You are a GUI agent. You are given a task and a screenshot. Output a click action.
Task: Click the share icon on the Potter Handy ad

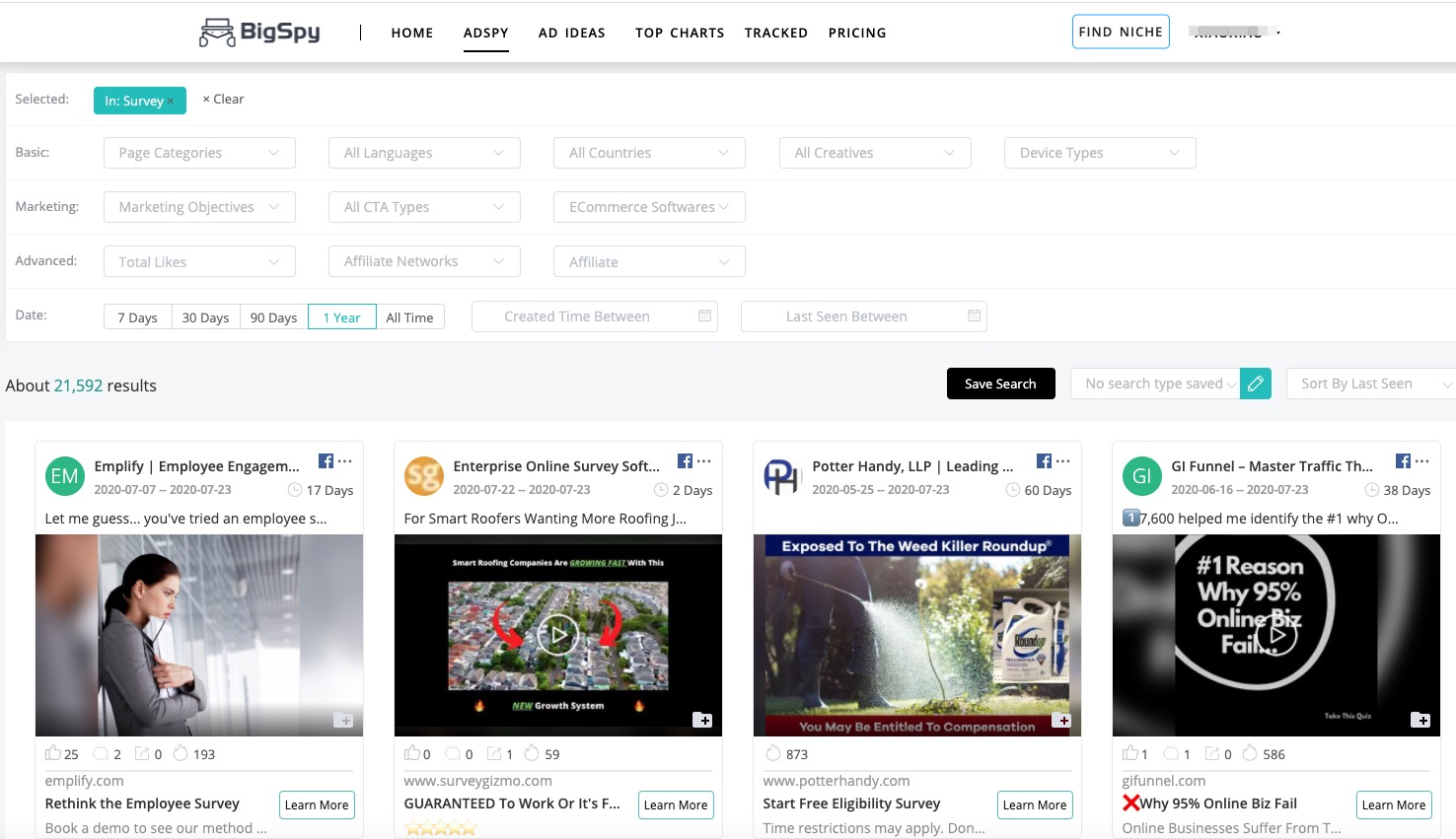point(776,752)
